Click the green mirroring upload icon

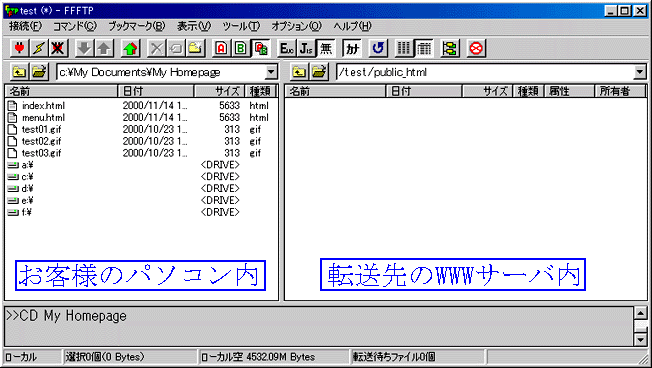[131, 49]
